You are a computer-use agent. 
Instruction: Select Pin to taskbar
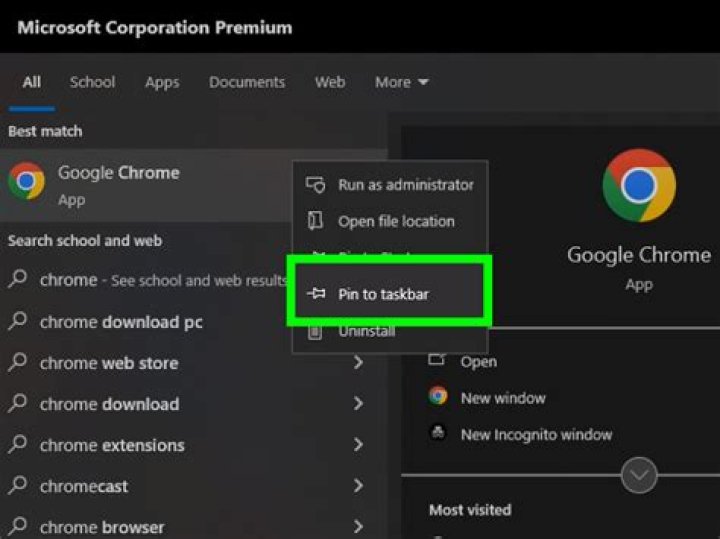point(389,294)
